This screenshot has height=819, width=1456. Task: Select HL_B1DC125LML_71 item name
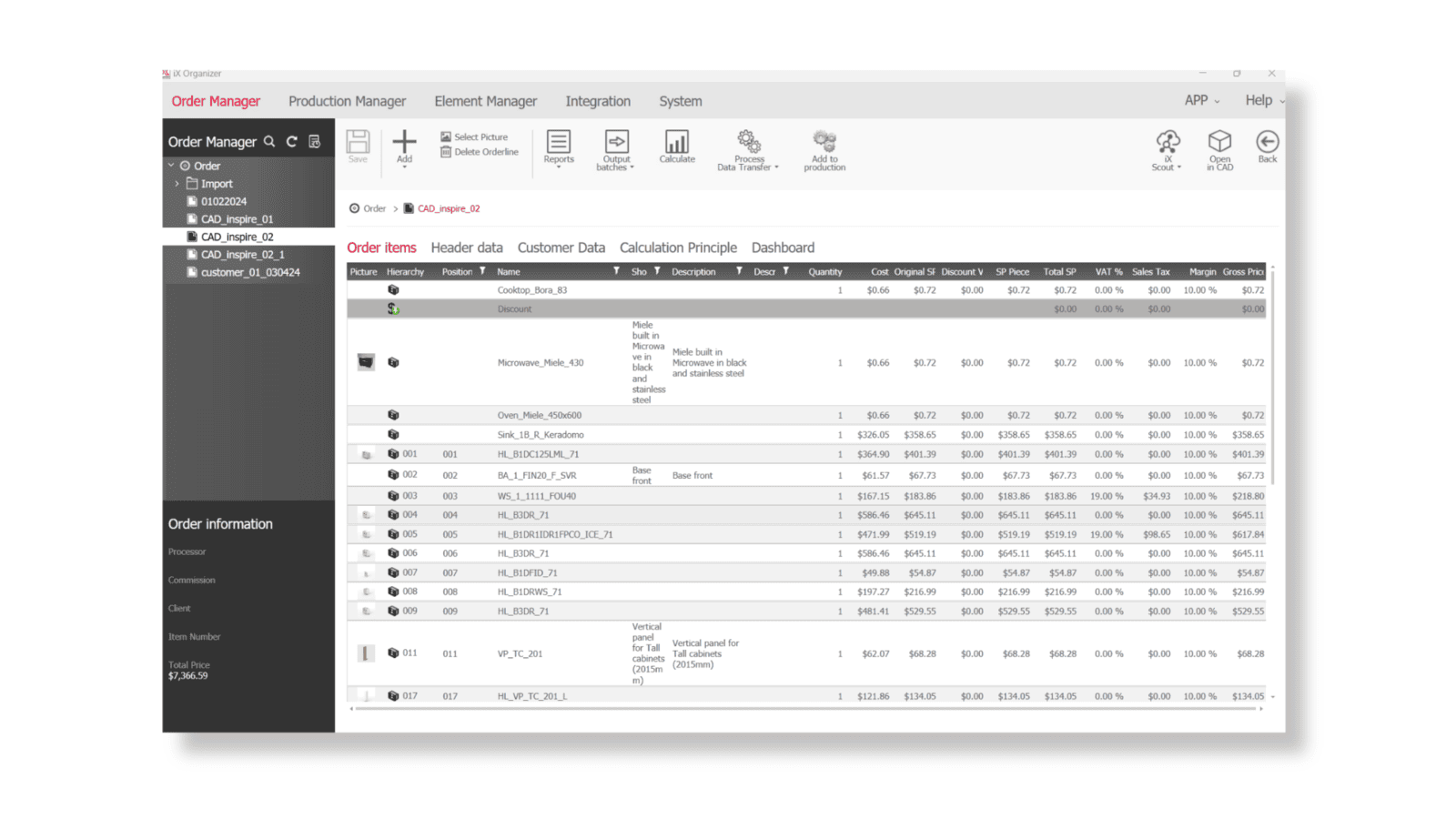pos(538,454)
